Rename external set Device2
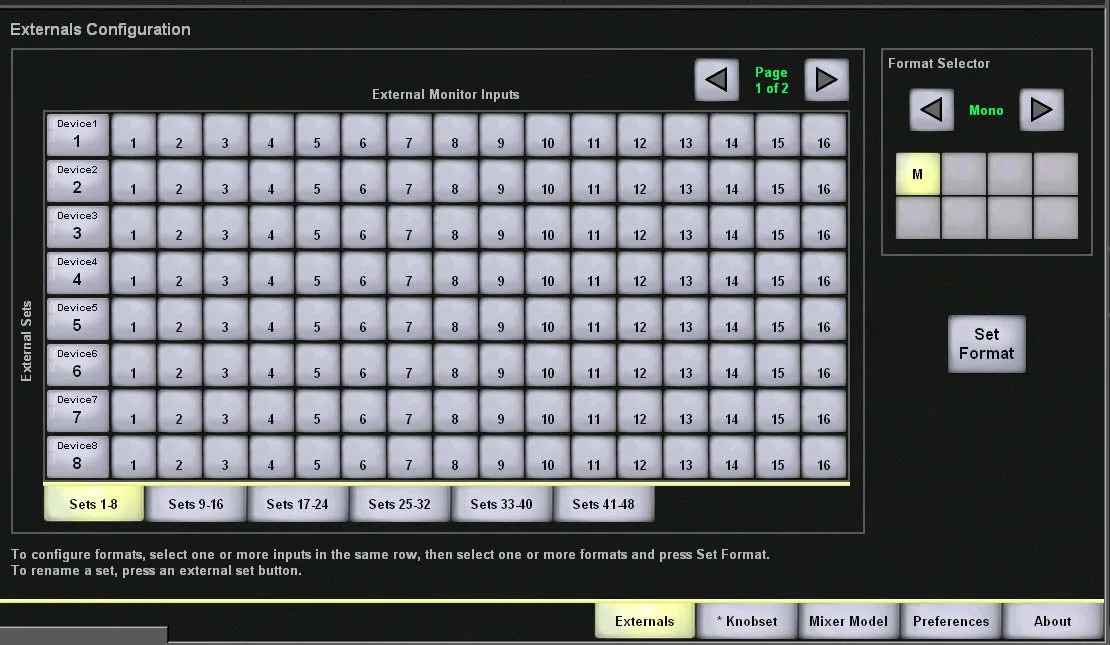The height and width of the screenshot is (645, 1110). point(78,181)
